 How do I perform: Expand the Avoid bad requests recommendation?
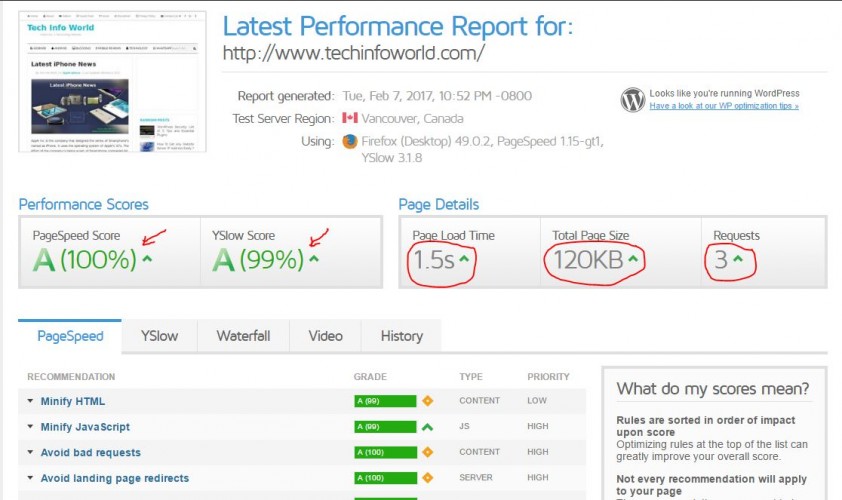pyautogui.click(x=30, y=452)
